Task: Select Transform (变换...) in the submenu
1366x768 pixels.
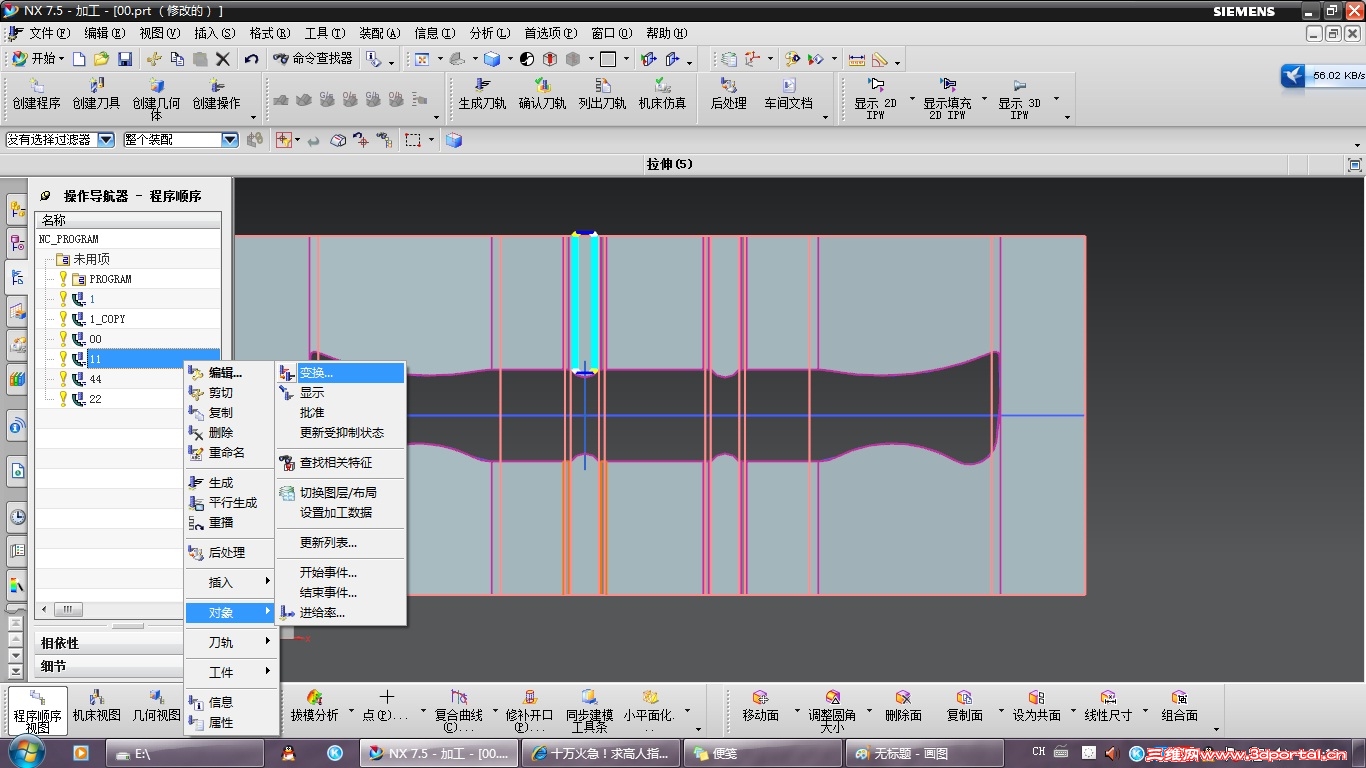Action: tap(316, 373)
